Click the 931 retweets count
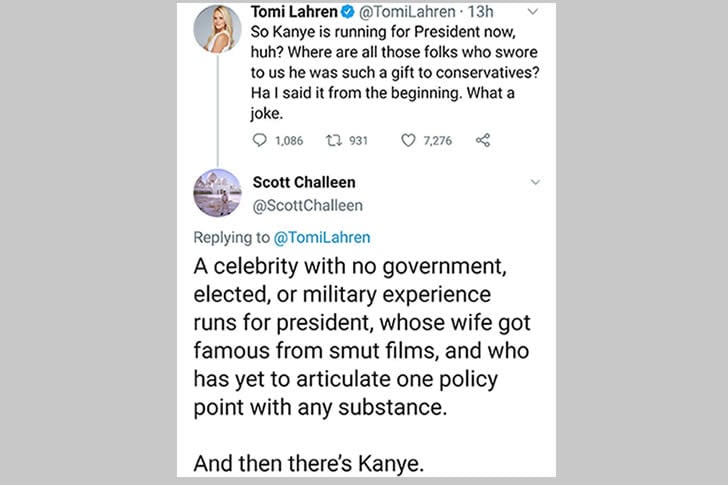 pos(358,141)
